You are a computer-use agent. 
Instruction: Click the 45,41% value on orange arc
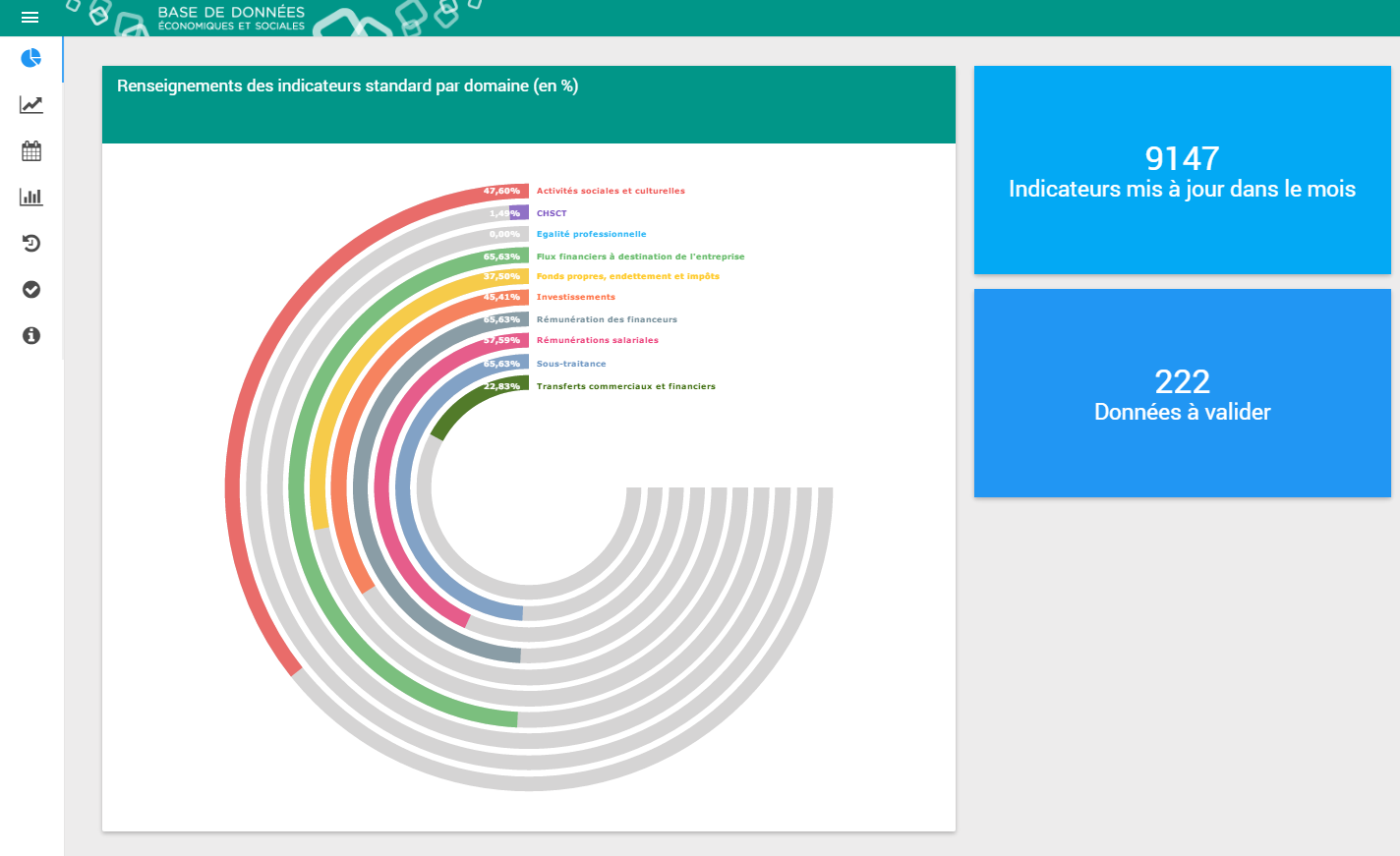pyautogui.click(x=501, y=297)
